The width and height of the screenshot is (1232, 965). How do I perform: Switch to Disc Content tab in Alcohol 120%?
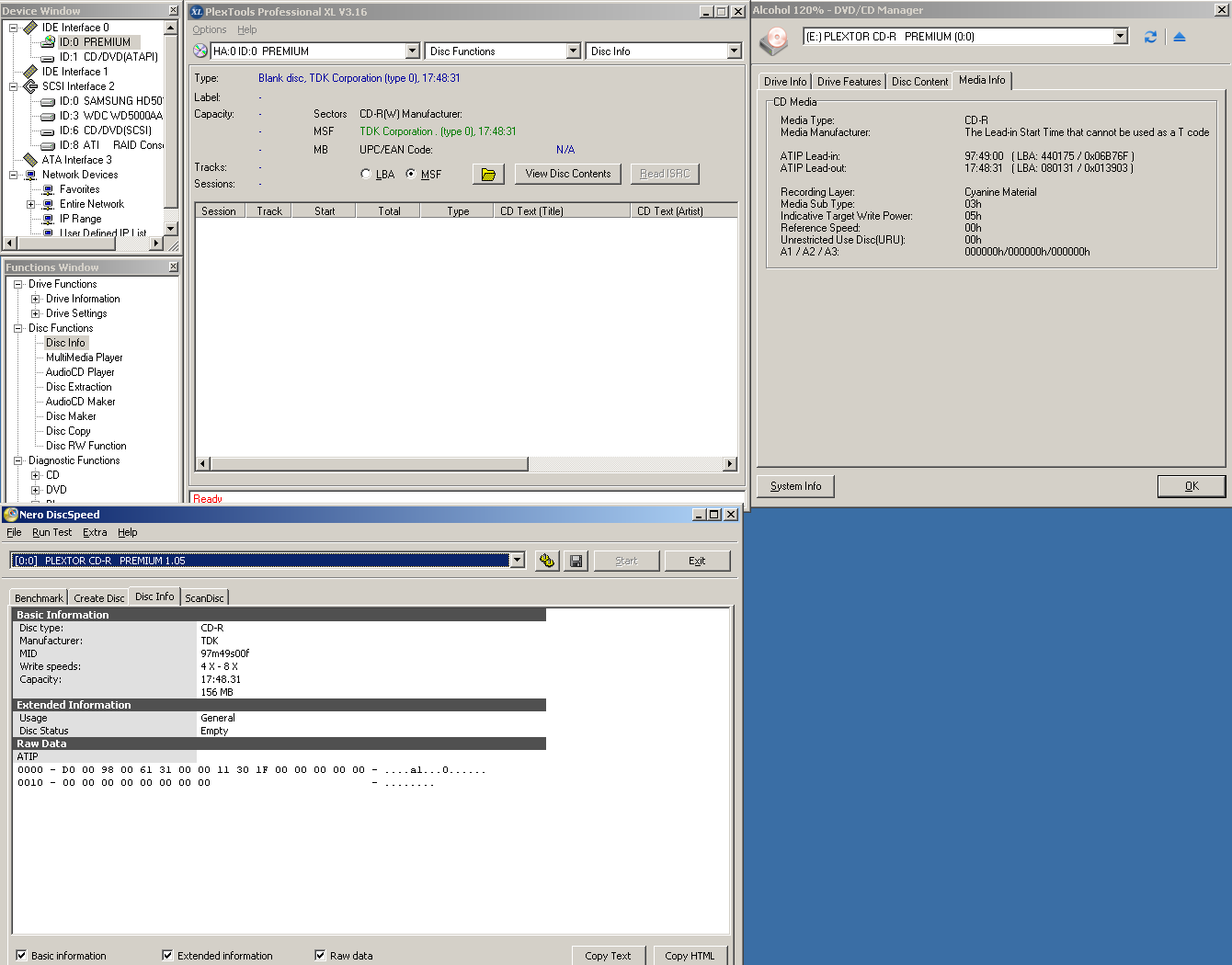(x=919, y=82)
